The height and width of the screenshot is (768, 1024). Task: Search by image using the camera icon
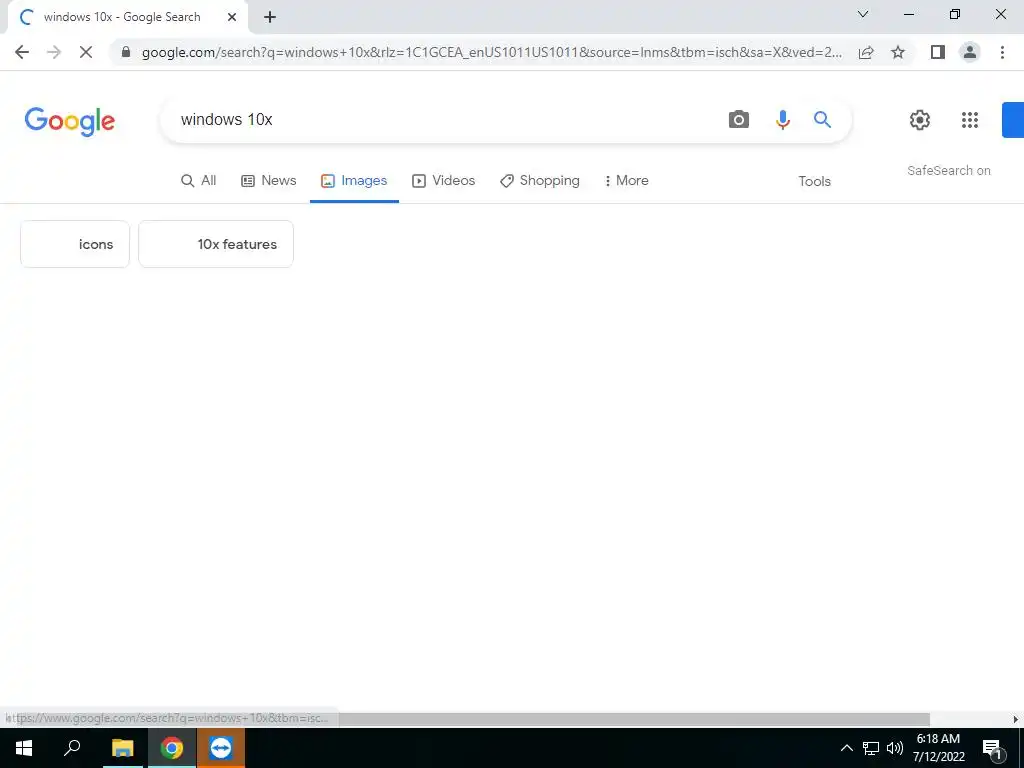click(x=739, y=120)
